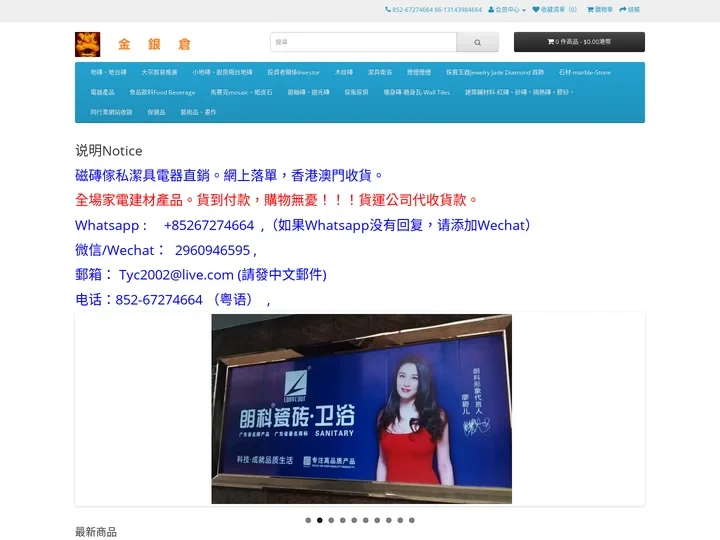
Task: Select the active second carousel dot
Action: pyautogui.click(x=320, y=520)
